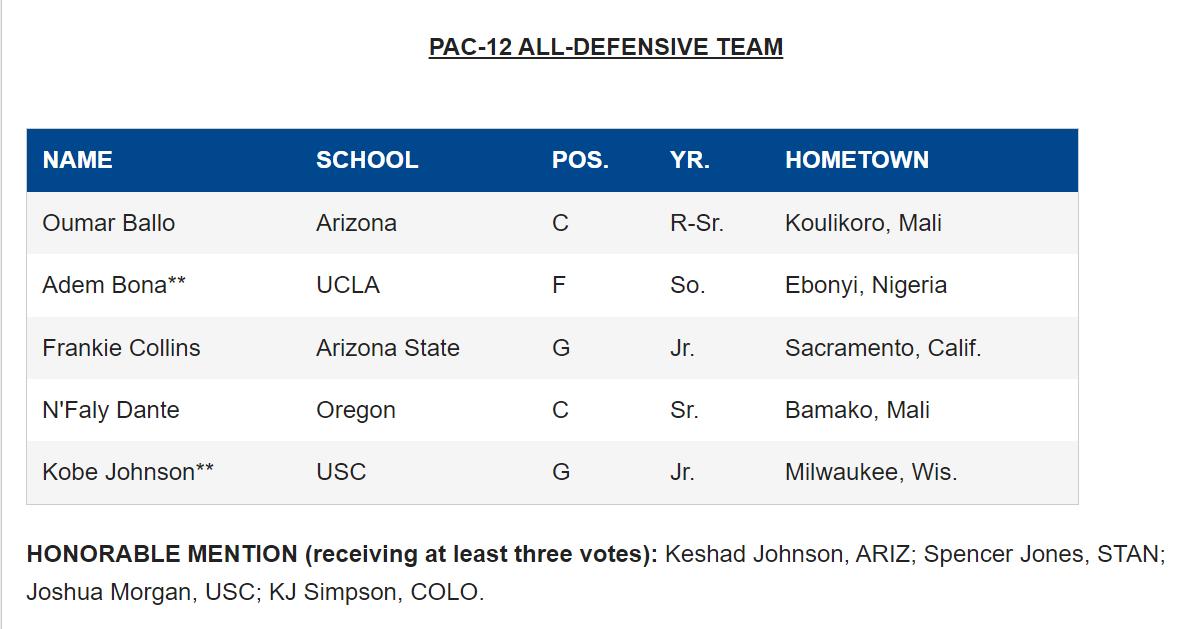Click the Ebonyi, Nigeria hometown cell
This screenshot has width=1190, height=629.
pyautogui.click(x=866, y=285)
